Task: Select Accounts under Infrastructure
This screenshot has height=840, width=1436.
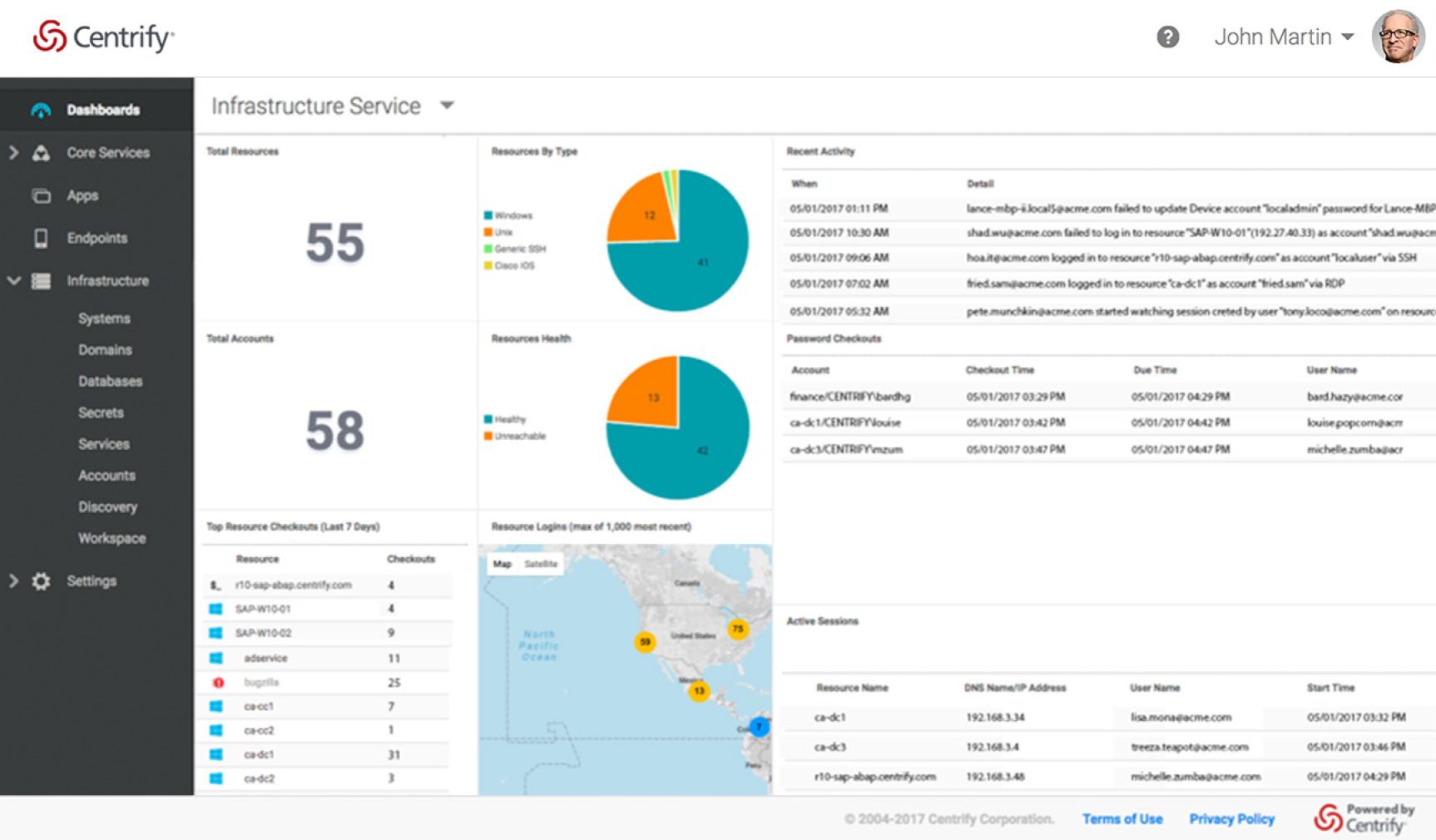Action: tap(106, 476)
